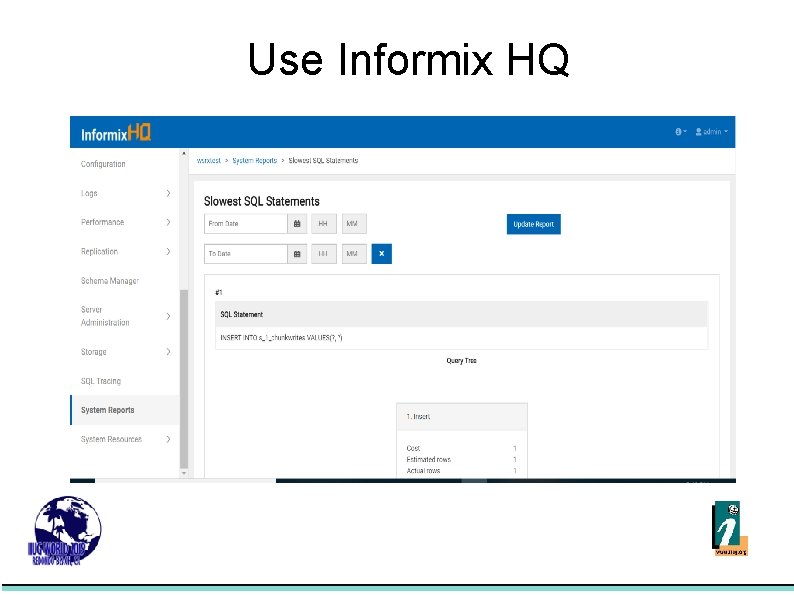Select the 1. Insert query tree node
This screenshot has height=595, width=794.
pos(462,417)
